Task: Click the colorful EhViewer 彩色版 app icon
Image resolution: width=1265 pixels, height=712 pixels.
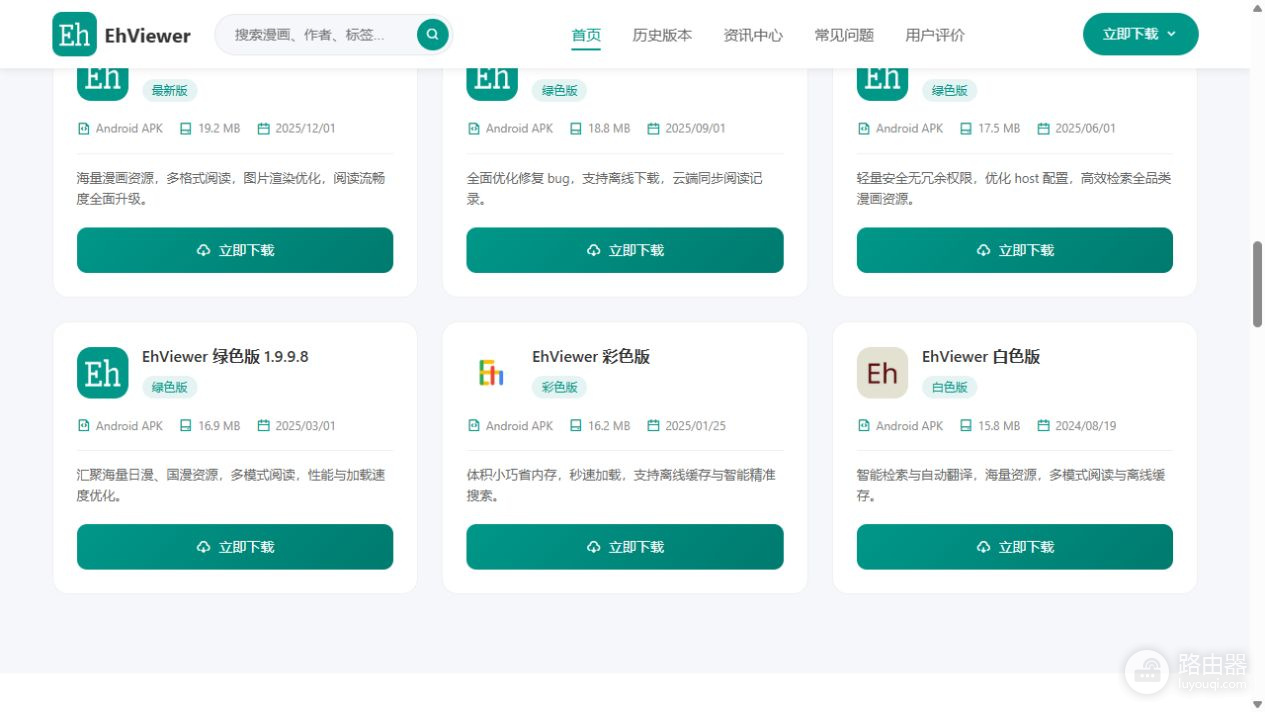Action: (492, 373)
